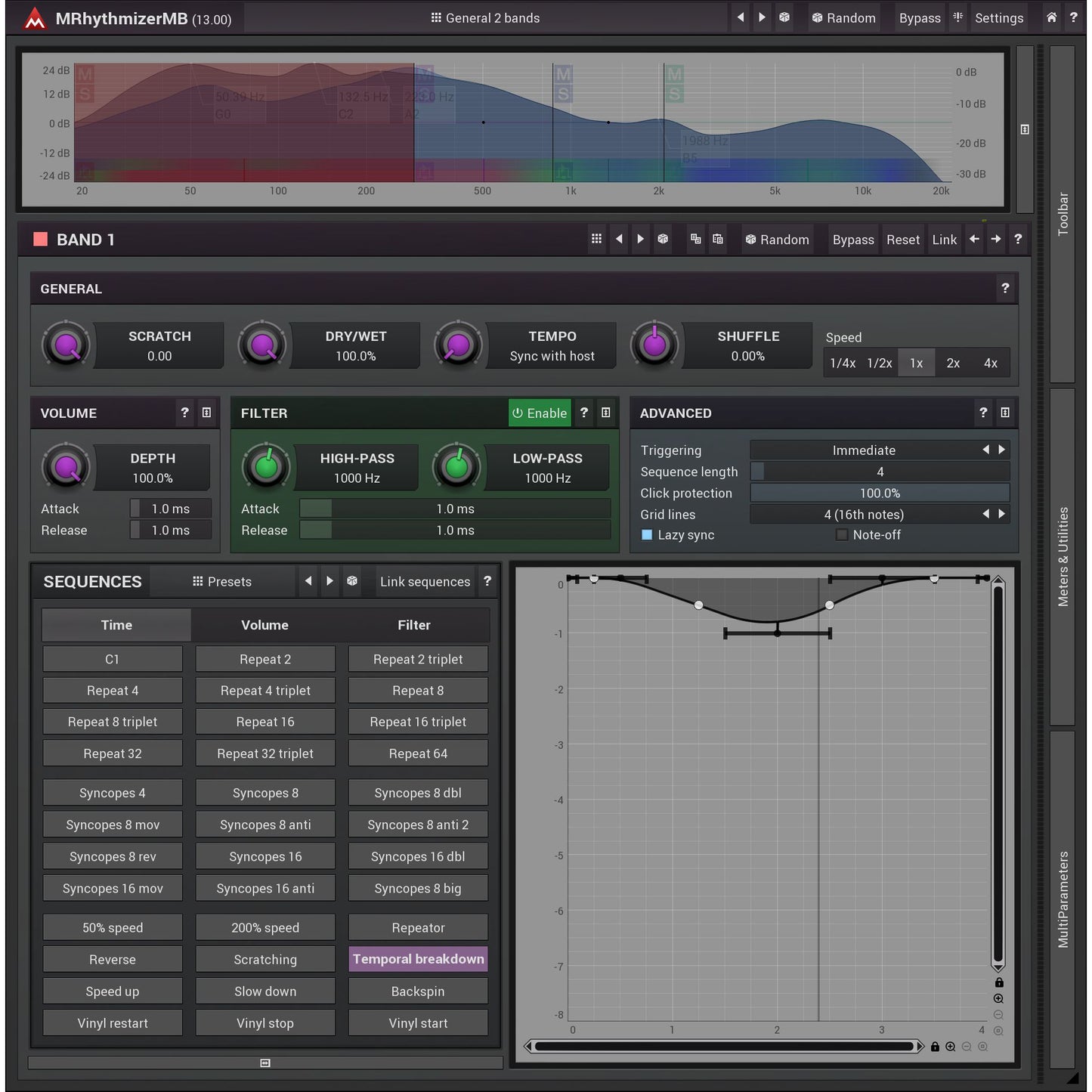Click the dice icon in the Sequences panel

tap(352, 581)
